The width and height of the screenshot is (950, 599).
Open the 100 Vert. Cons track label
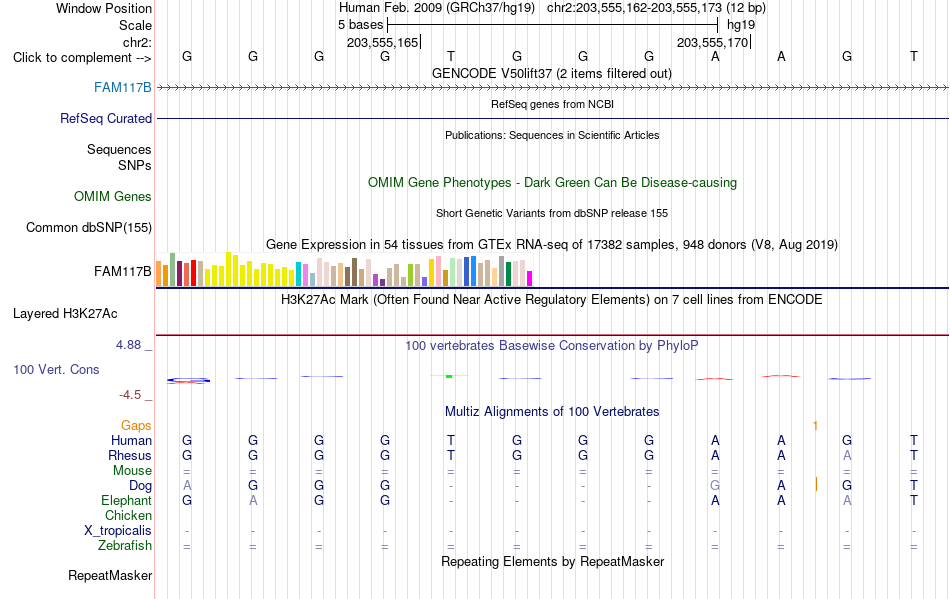56,369
